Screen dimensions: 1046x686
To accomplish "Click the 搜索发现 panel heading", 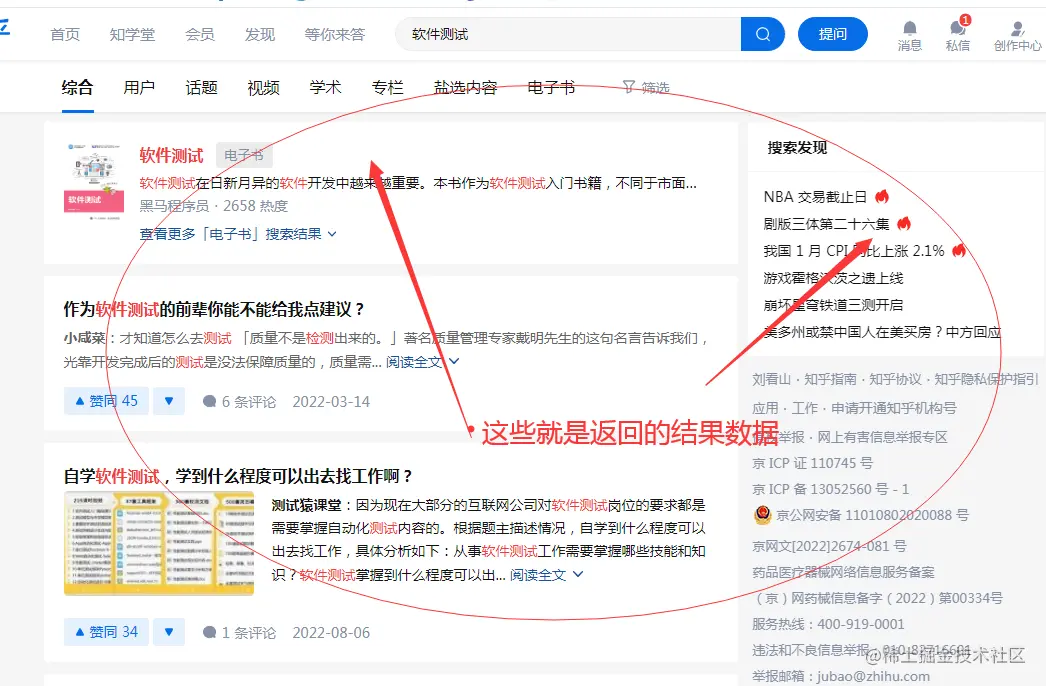I will [x=797, y=147].
